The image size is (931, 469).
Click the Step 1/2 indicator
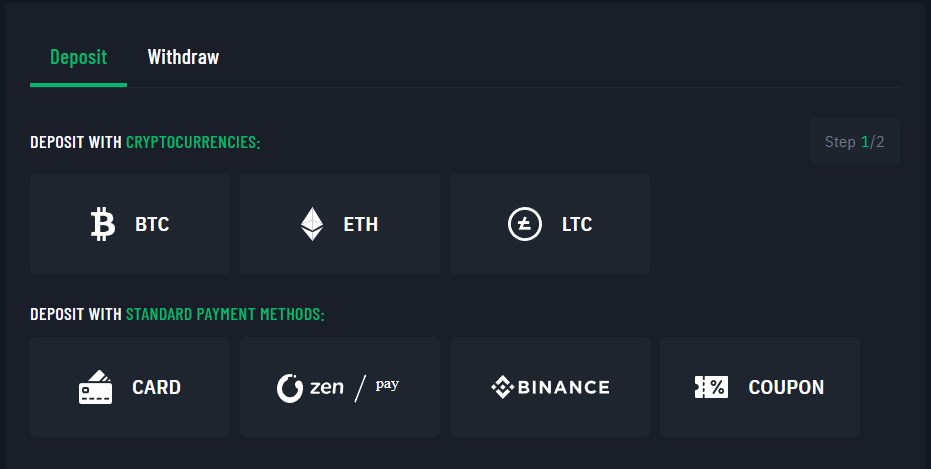(x=854, y=142)
